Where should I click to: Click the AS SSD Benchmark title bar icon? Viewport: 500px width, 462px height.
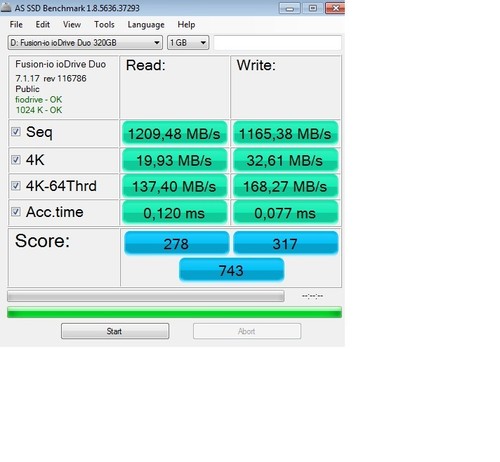point(6,7)
